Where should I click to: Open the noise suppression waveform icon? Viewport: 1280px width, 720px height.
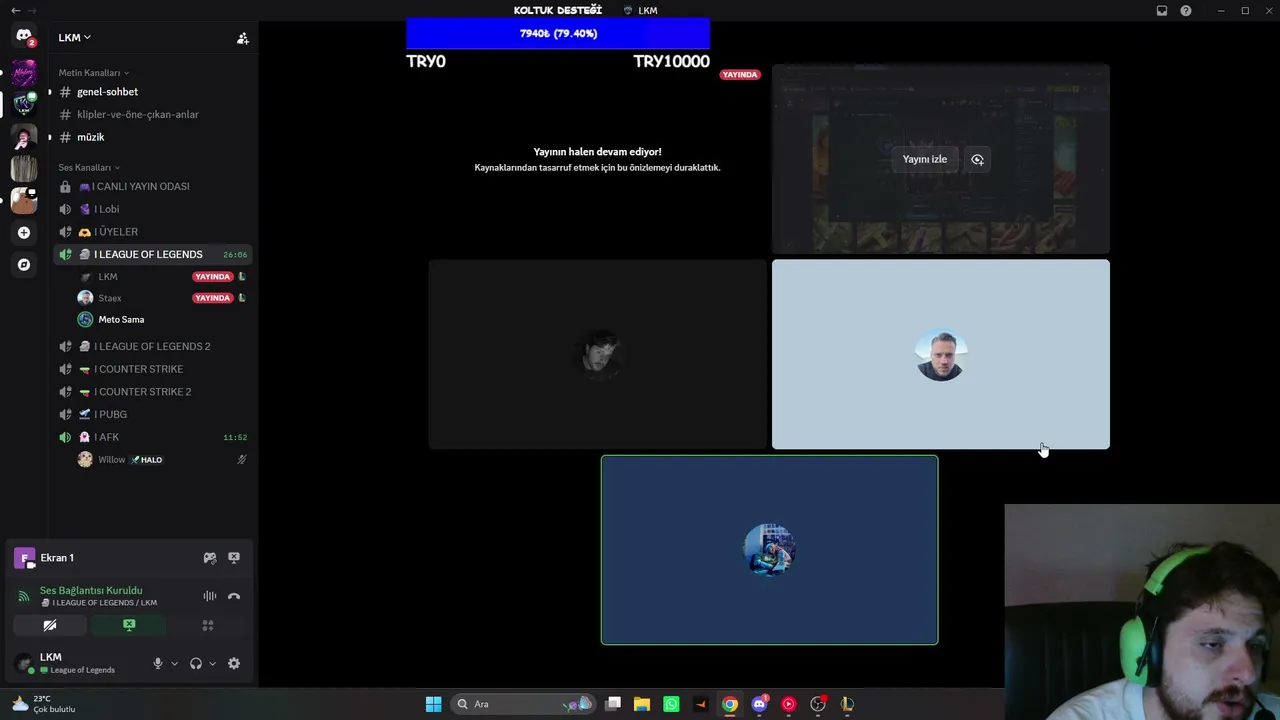point(210,596)
